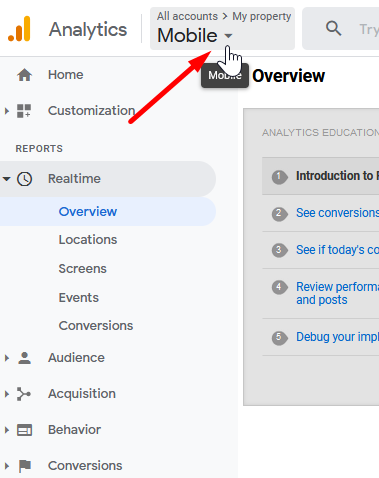Click the Behavior window icon
The image size is (379, 478).
tap(24, 430)
